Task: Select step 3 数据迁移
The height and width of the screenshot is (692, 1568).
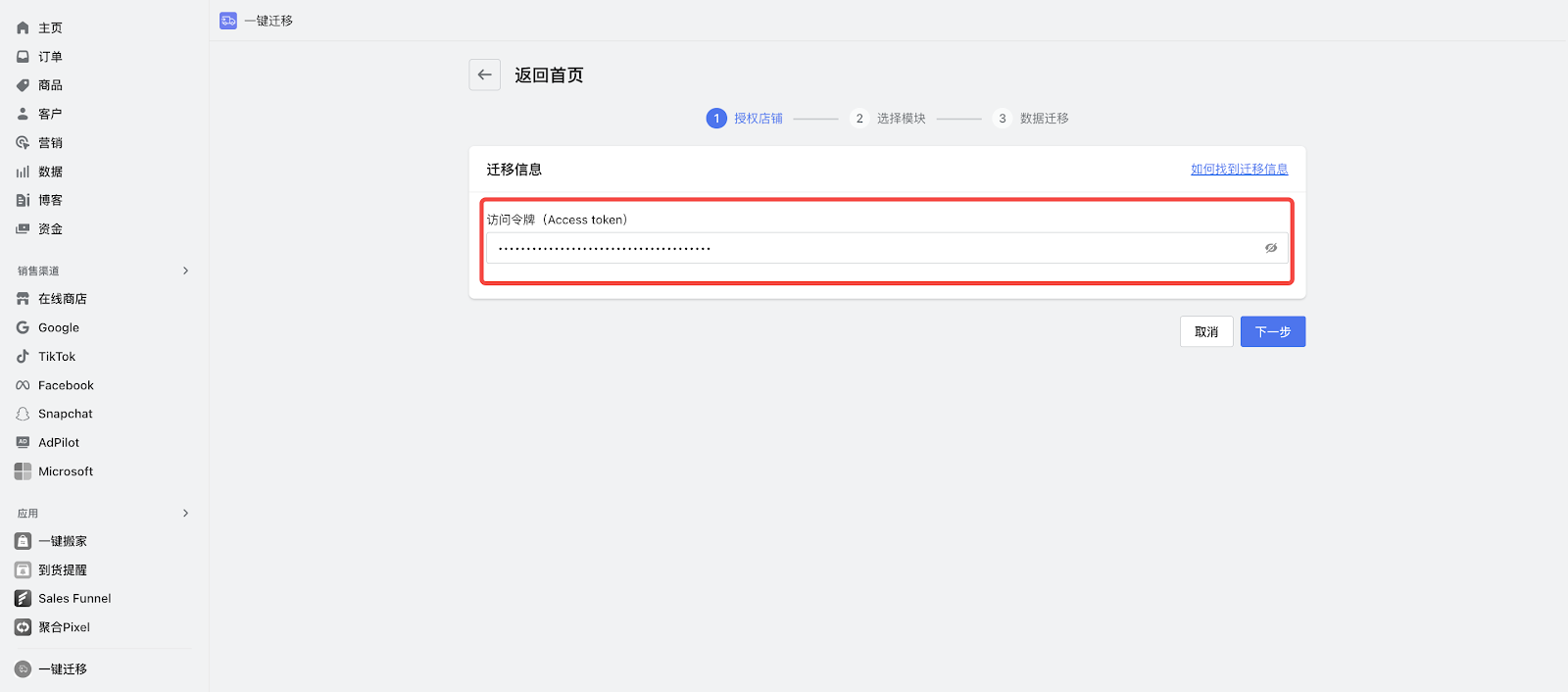Action: (1031, 119)
